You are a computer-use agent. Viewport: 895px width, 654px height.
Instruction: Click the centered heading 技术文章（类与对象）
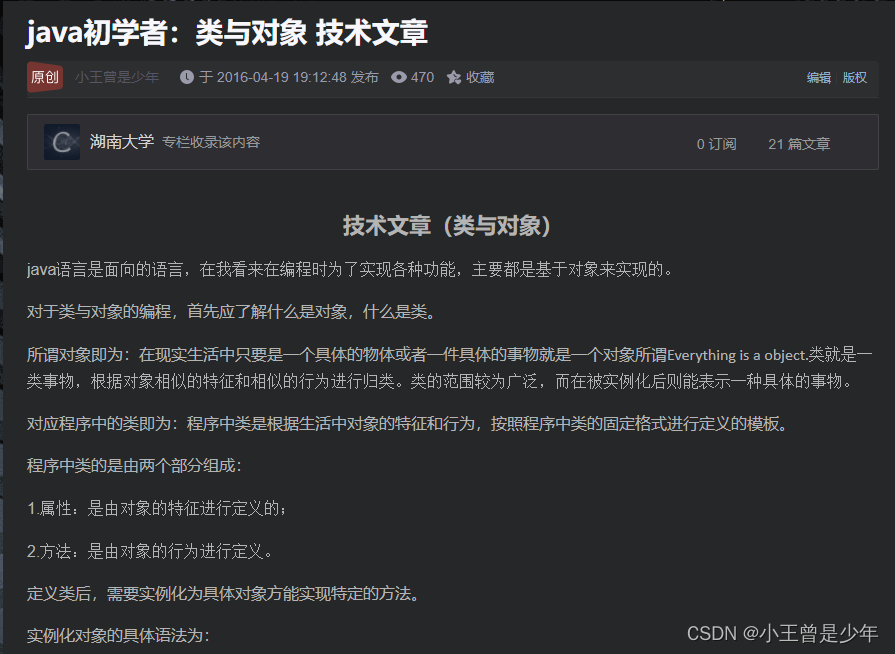pyautogui.click(x=447, y=226)
